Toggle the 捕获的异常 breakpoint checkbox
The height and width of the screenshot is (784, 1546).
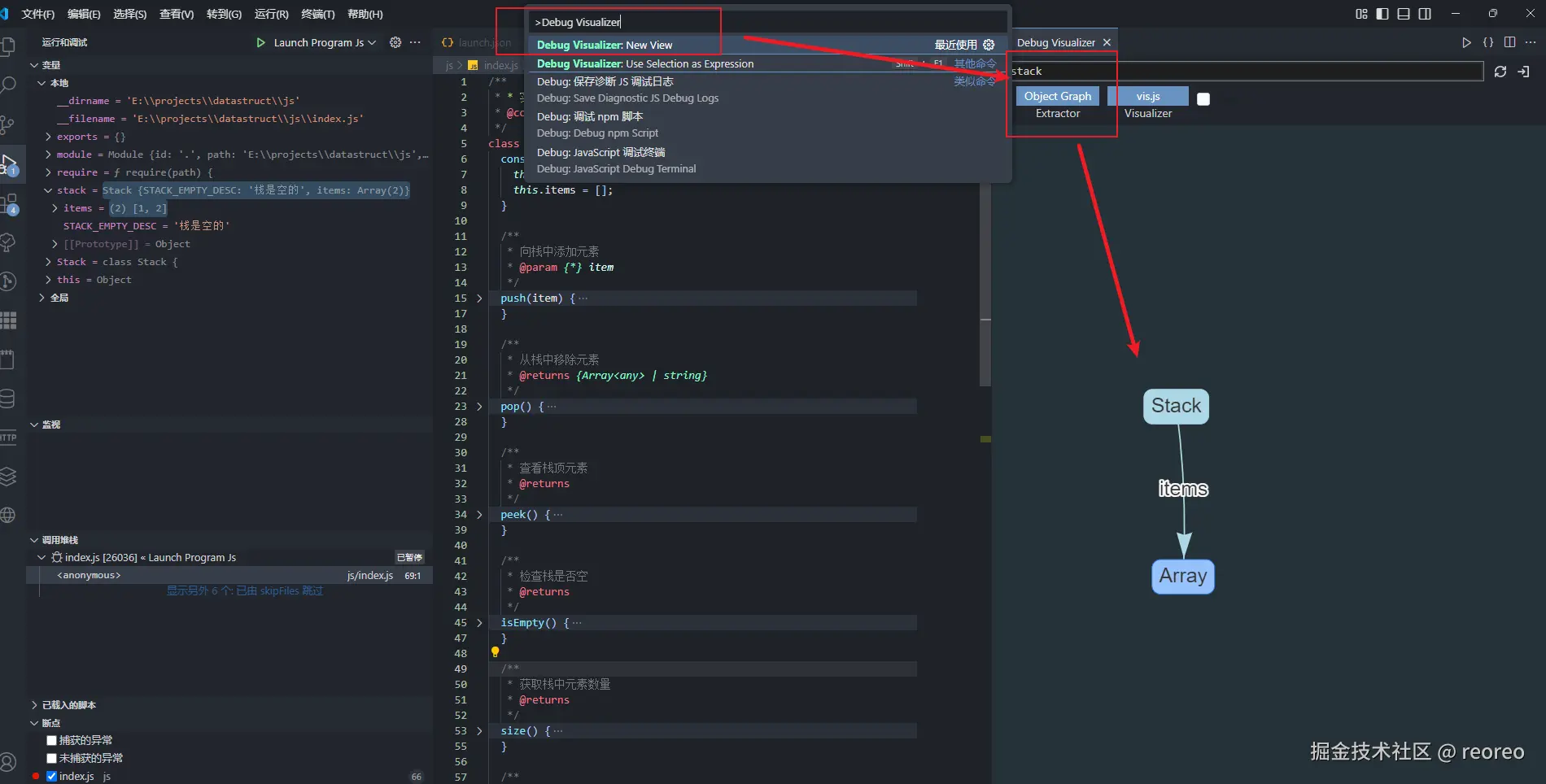pos(51,740)
